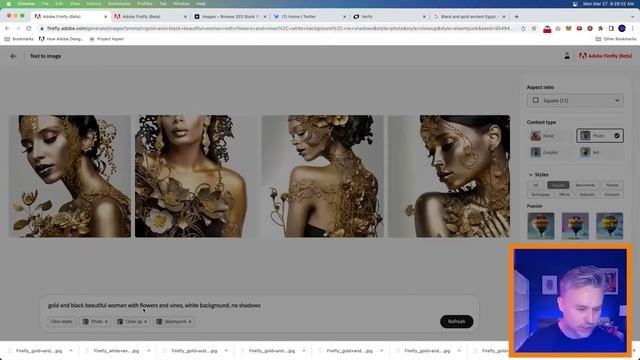Open the Project Aspen bookmark
The height and width of the screenshot is (360, 640).
tap(106, 39)
